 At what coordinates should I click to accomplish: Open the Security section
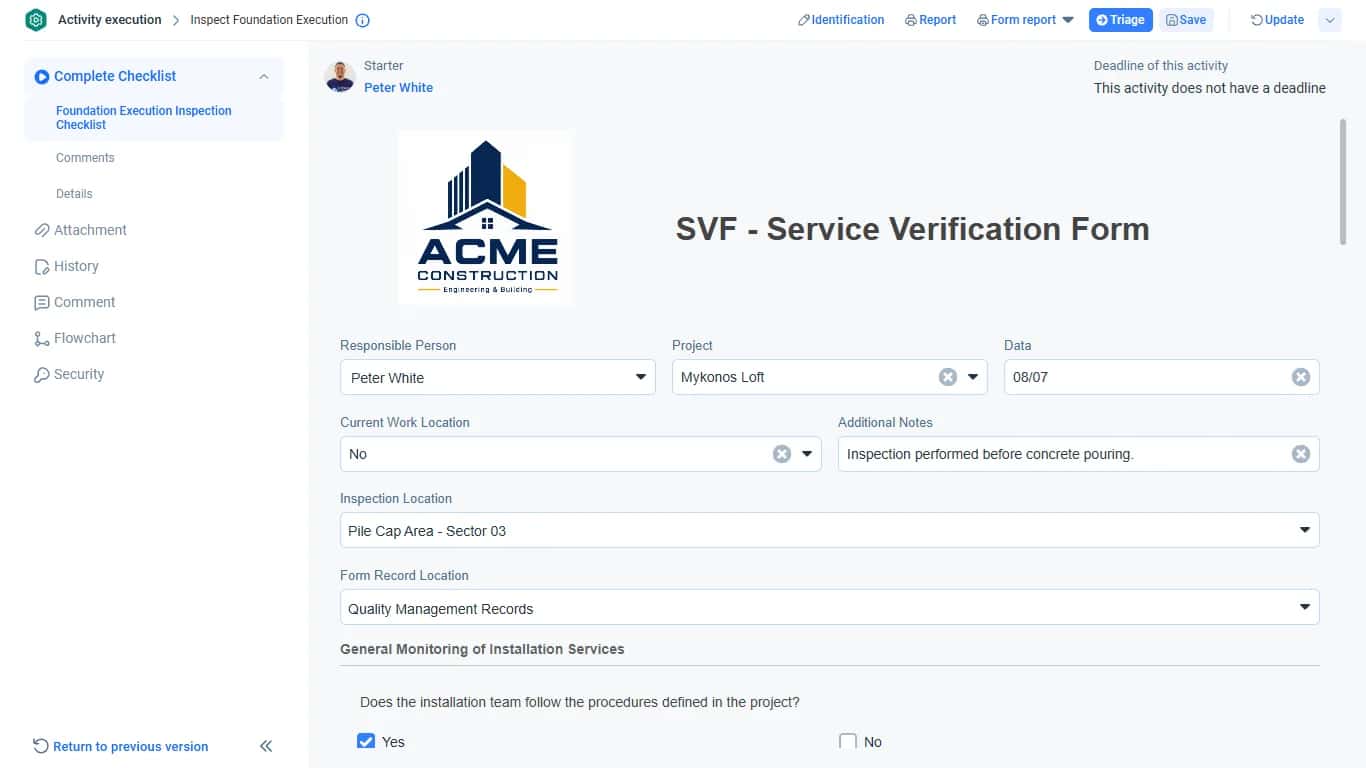click(x=69, y=374)
